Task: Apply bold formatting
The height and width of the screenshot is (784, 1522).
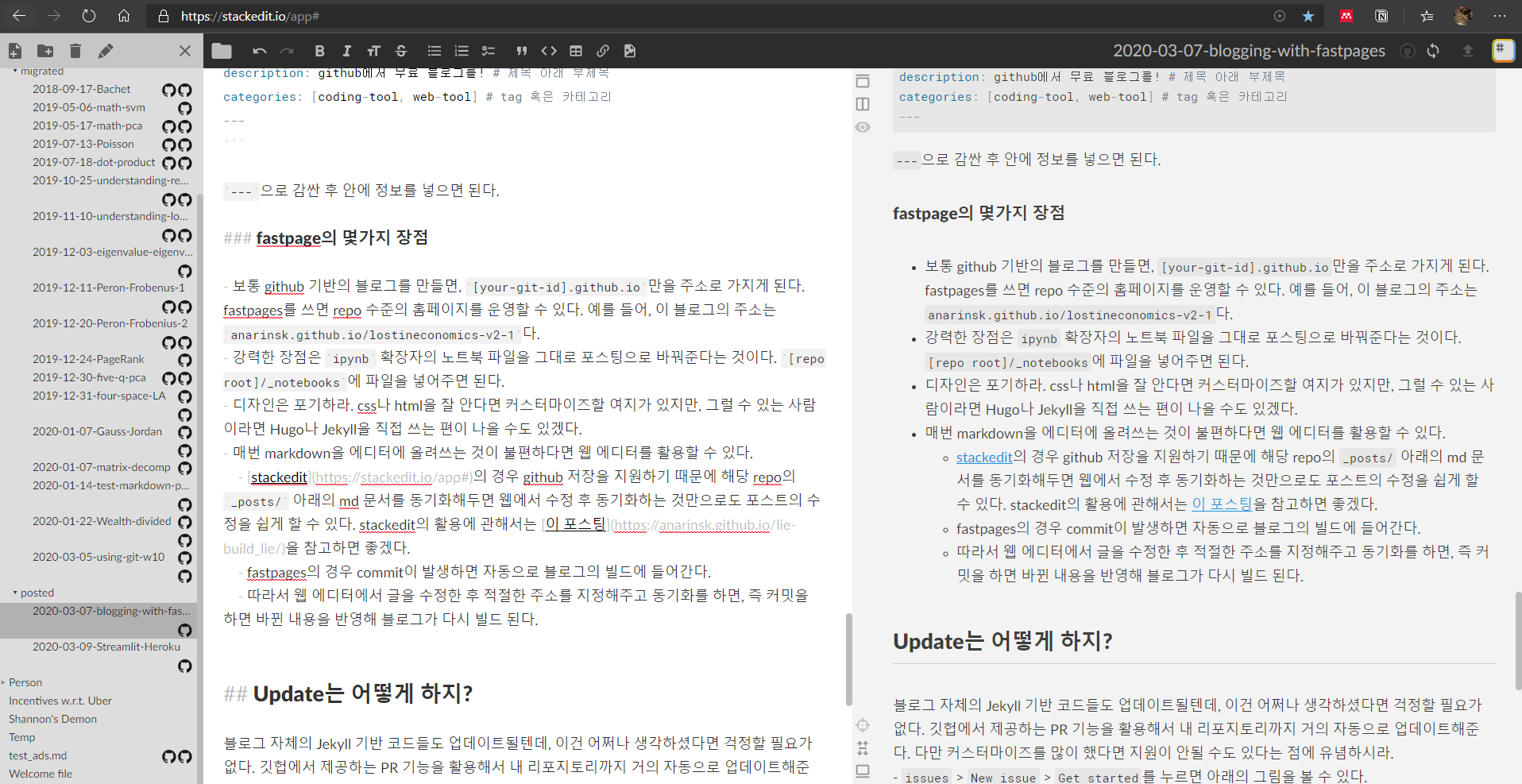Action: point(319,51)
